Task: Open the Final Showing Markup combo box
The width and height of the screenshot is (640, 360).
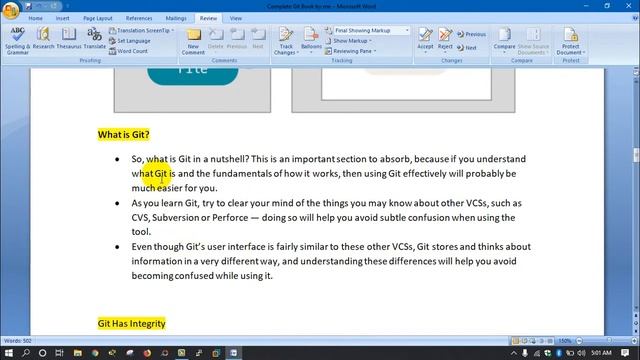Action: coord(371,31)
